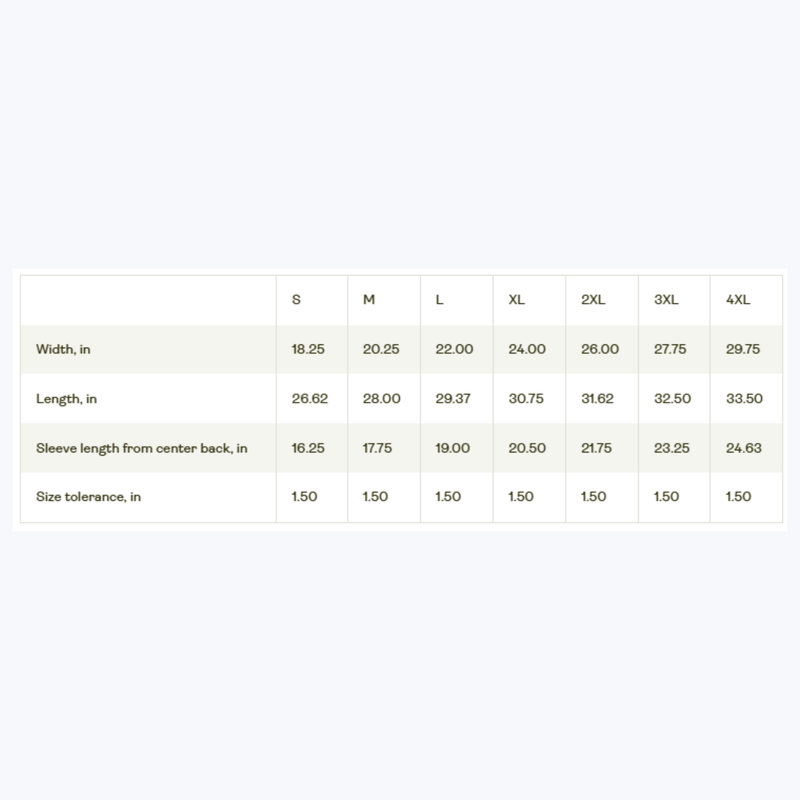Click the Width, in row label
This screenshot has height=800, width=800.
63,349
